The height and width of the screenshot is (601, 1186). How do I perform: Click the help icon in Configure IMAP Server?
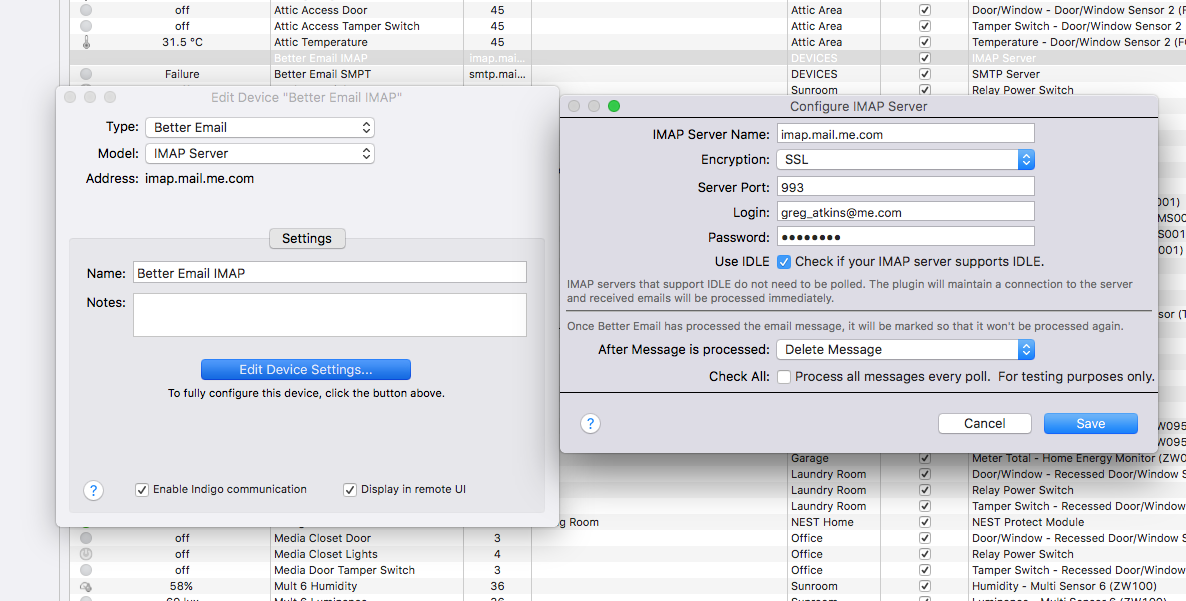click(x=591, y=423)
